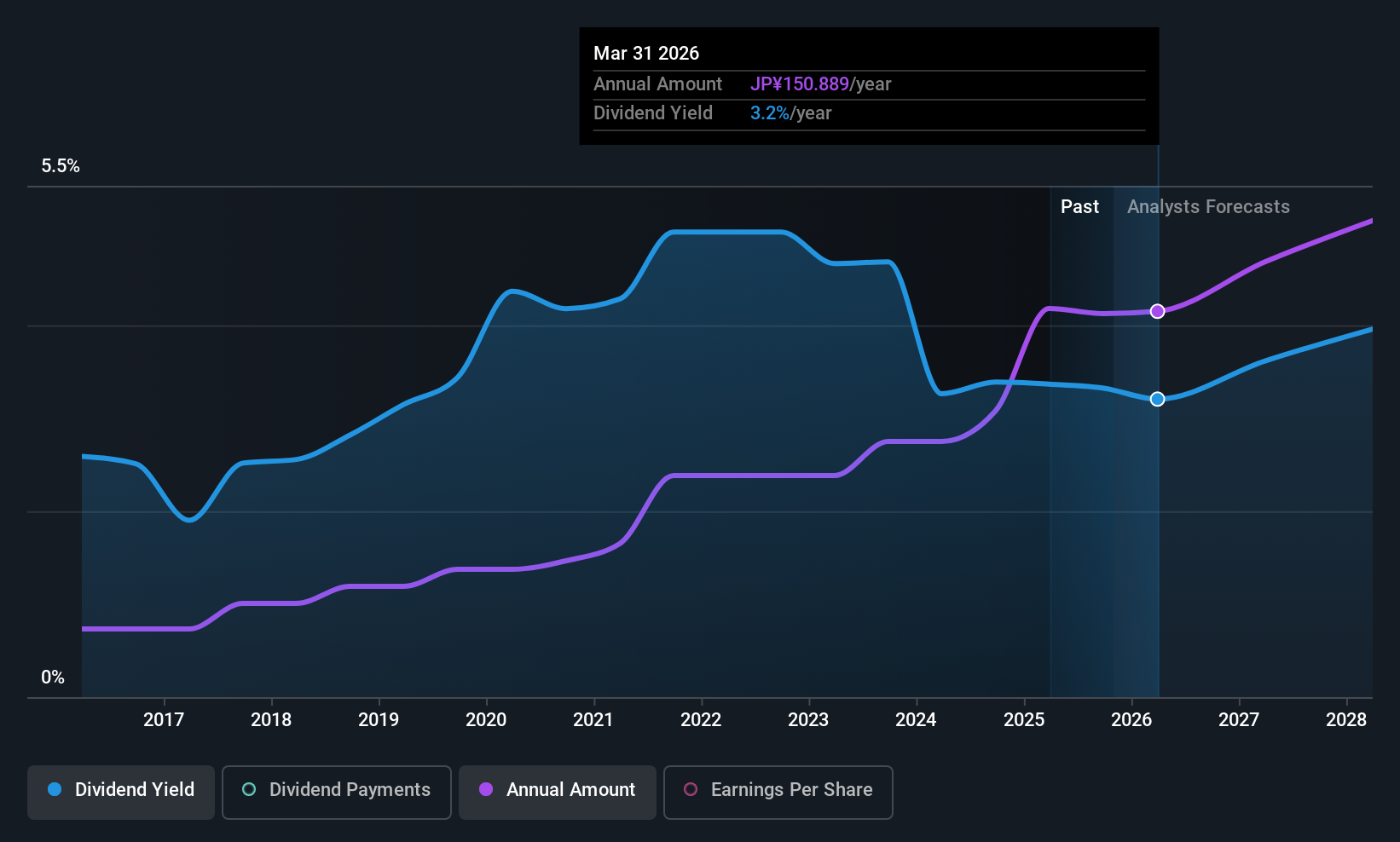The width and height of the screenshot is (1400, 842).
Task: Click the Annual Amount legend button
Action: [557, 792]
